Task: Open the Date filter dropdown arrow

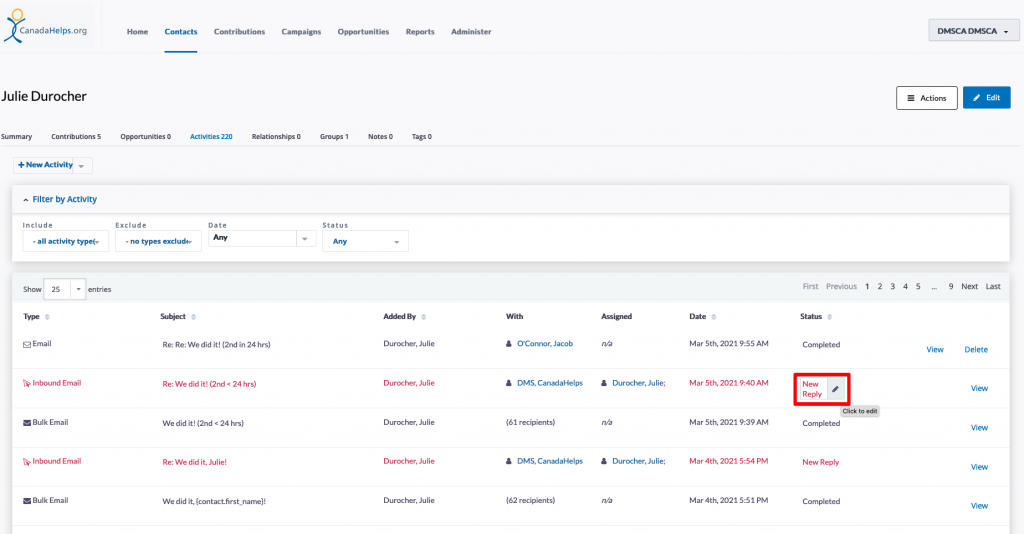Action: (305, 239)
